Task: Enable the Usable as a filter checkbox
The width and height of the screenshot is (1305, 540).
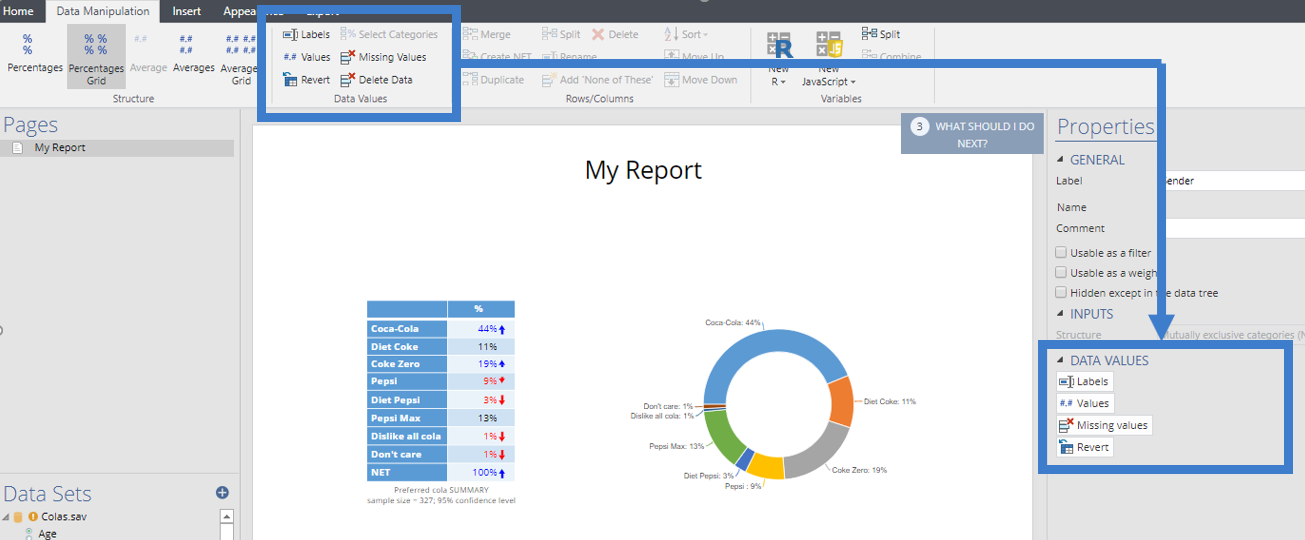Action: tap(1062, 253)
